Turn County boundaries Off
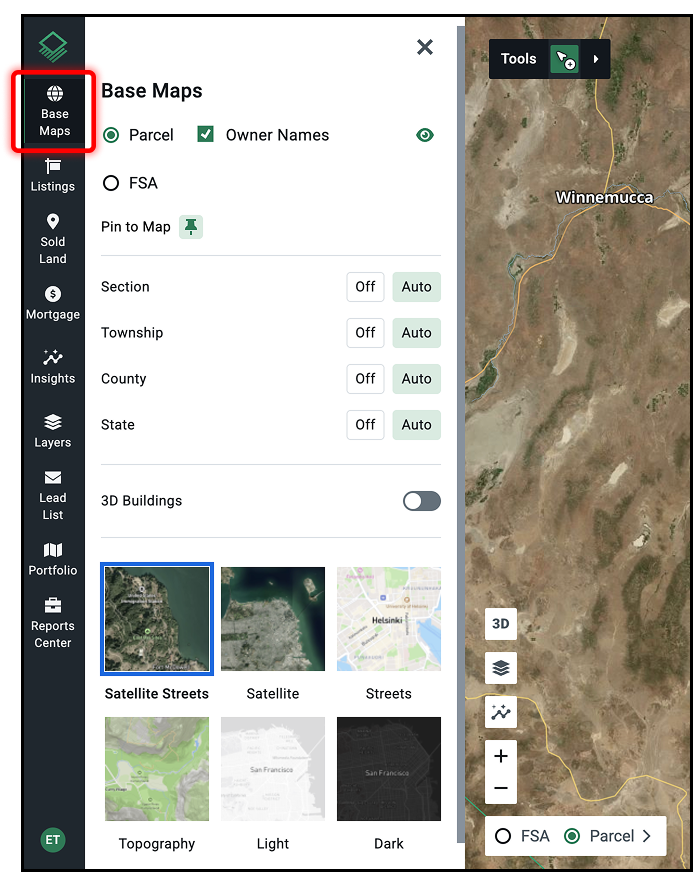This screenshot has width=699, height=885. tap(365, 379)
